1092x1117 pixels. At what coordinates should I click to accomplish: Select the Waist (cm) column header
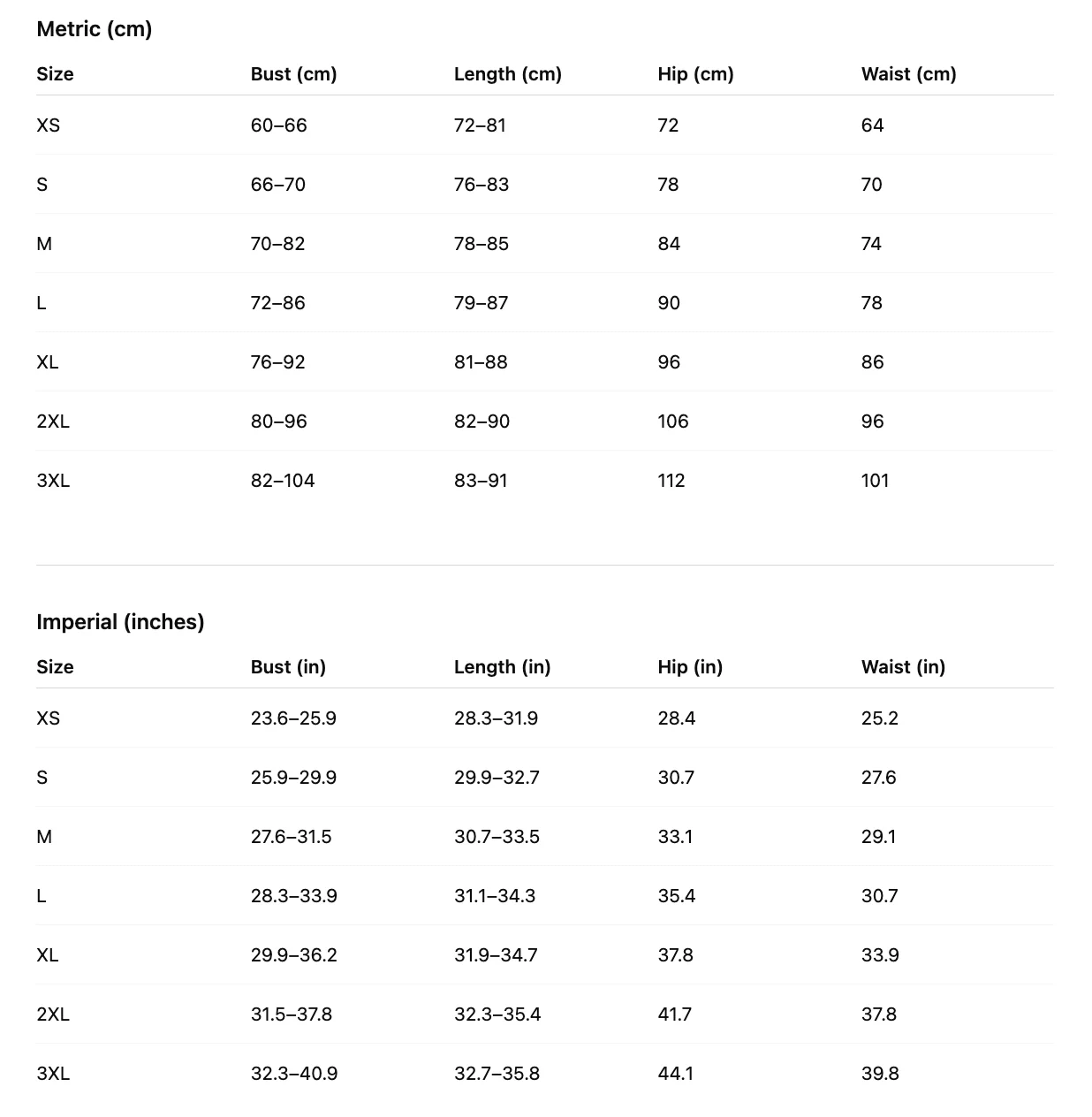909,74
